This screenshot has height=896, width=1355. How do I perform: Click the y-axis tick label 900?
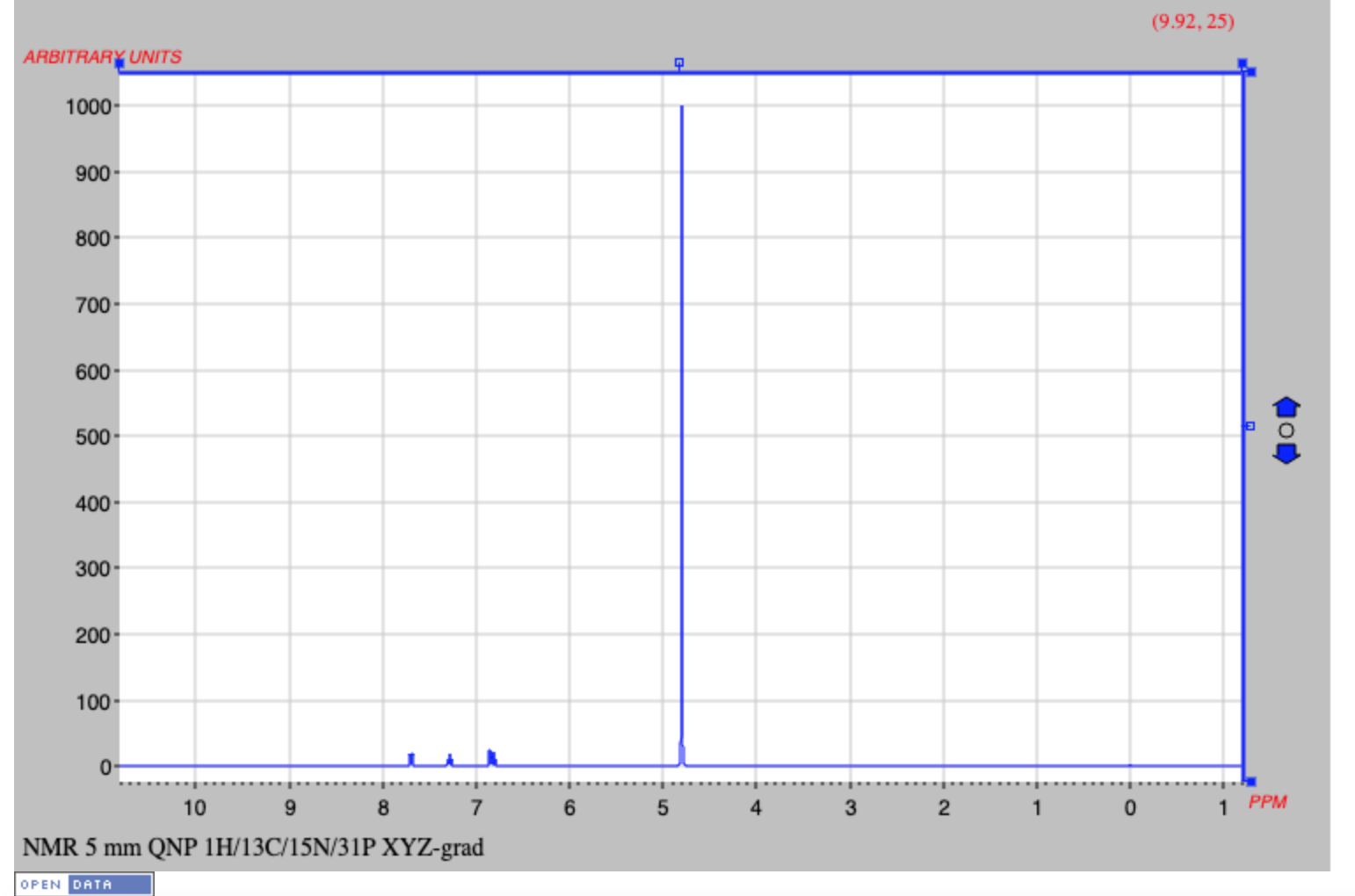tap(92, 173)
